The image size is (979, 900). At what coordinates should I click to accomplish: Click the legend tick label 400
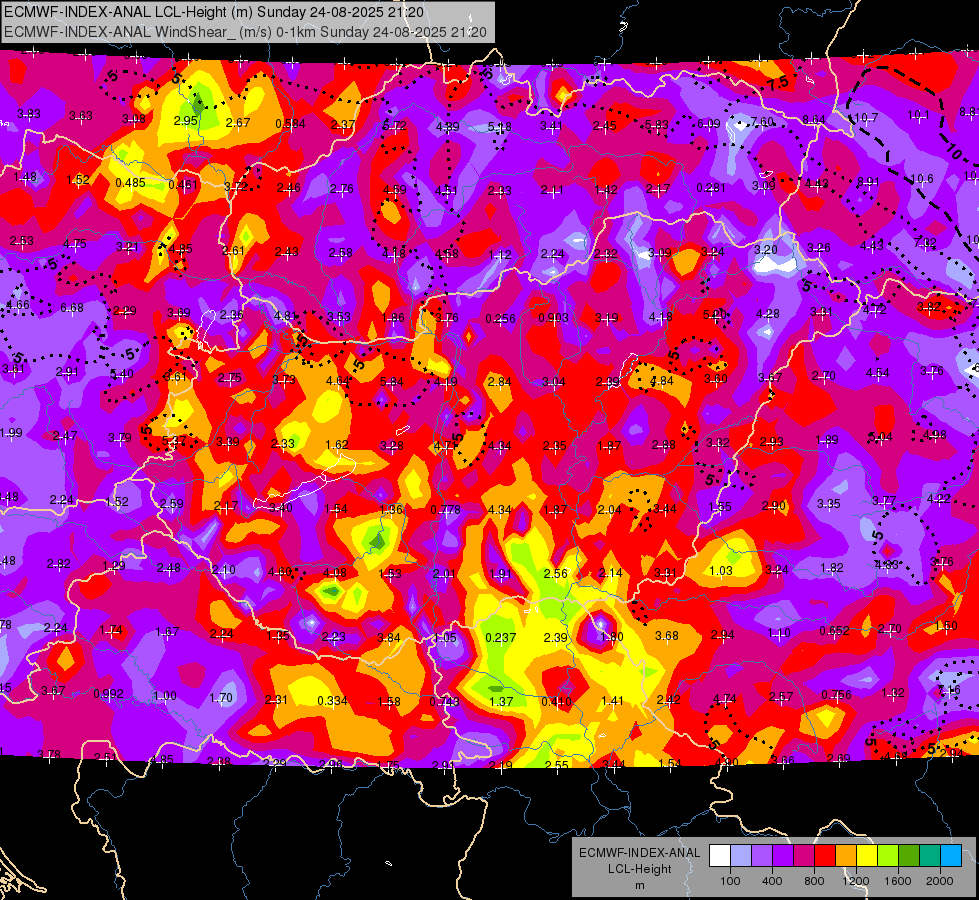point(772,881)
